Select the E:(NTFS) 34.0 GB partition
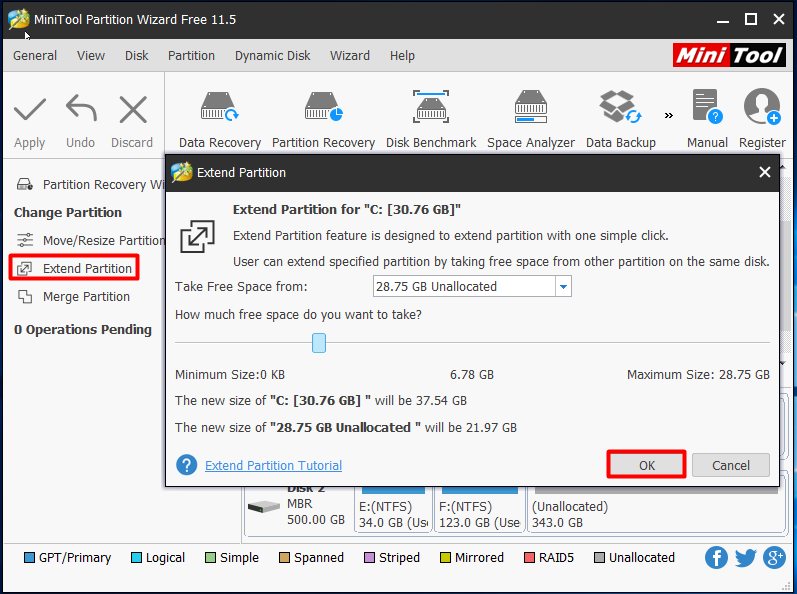The height and width of the screenshot is (594, 797). pos(393,508)
